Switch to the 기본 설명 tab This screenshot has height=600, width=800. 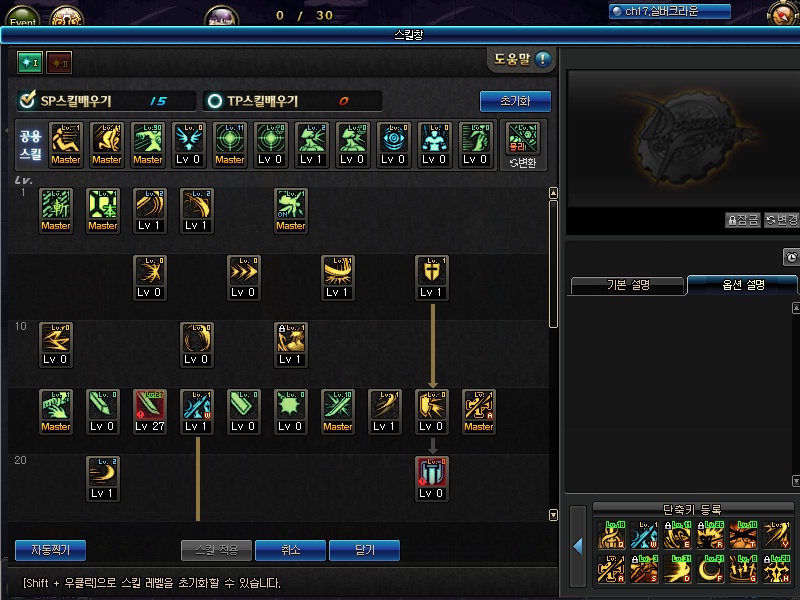pyautogui.click(x=628, y=285)
